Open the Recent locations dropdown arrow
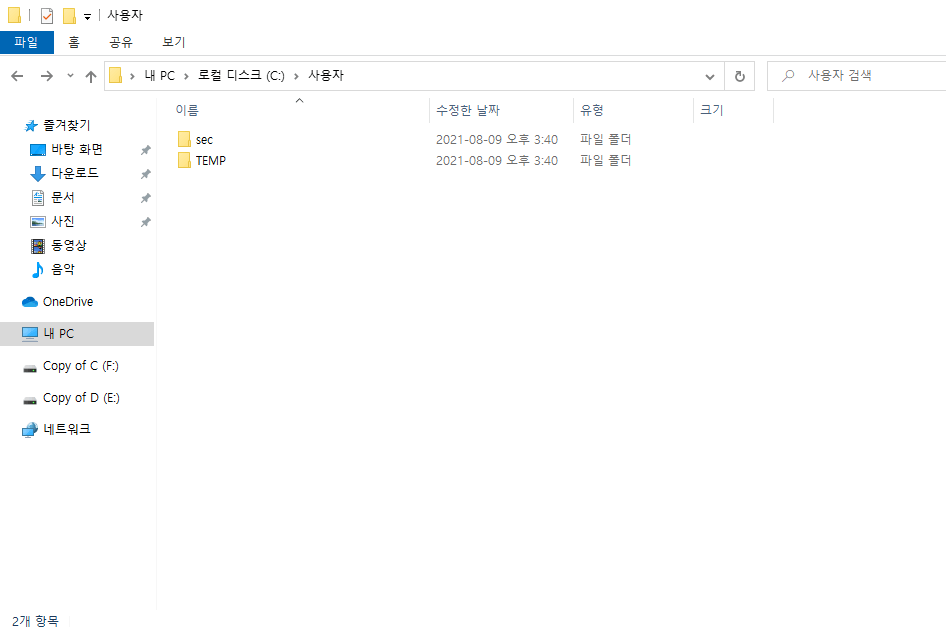This screenshot has height=631, width=946. coord(70,76)
